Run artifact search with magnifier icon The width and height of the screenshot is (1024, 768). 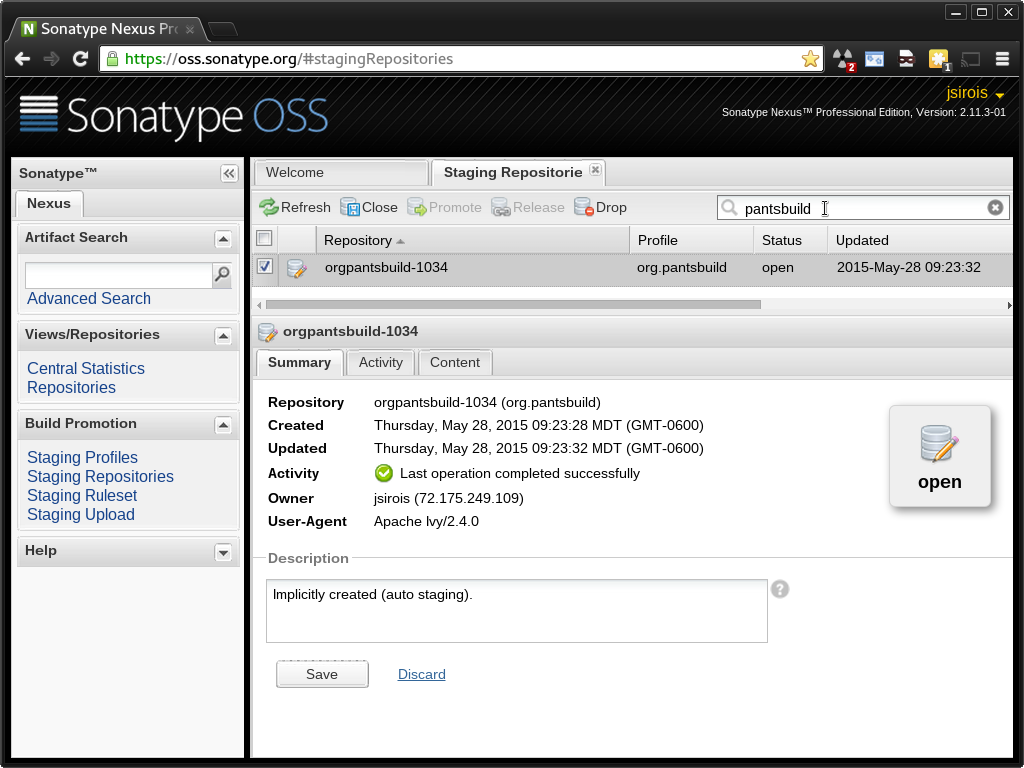[x=222, y=275]
